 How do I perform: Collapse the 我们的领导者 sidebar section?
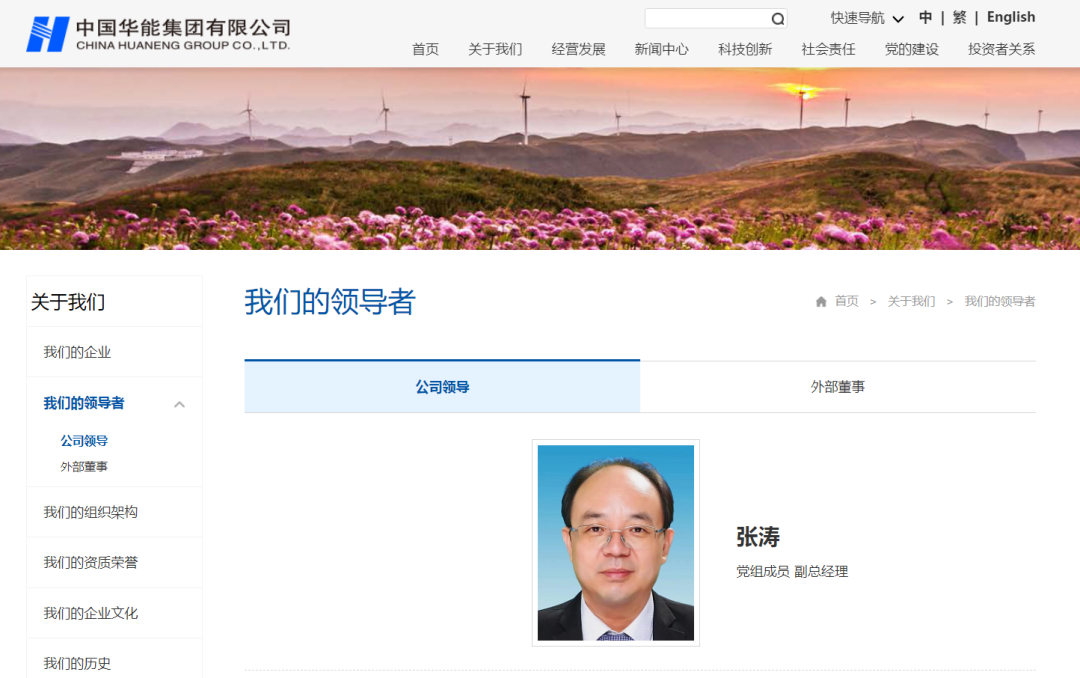point(179,404)
